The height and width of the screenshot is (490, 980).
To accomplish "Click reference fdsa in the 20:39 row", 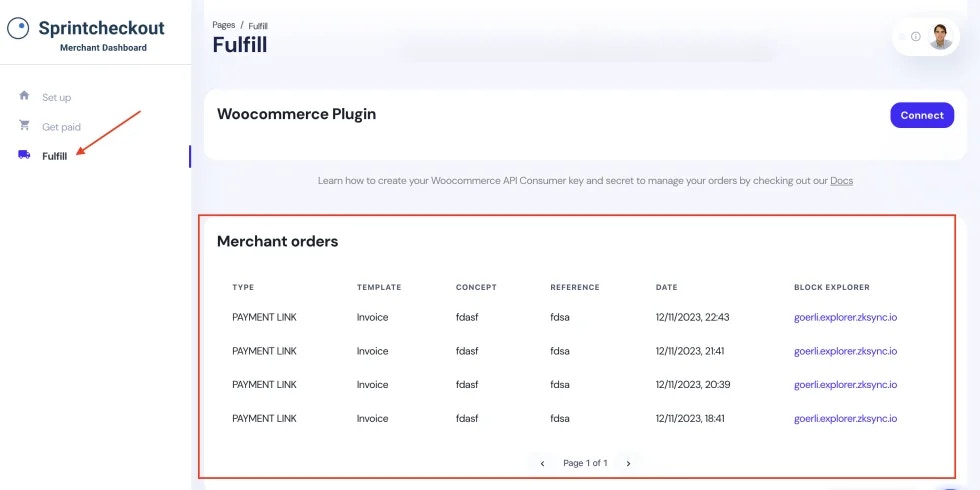I will tap(559, 384).
